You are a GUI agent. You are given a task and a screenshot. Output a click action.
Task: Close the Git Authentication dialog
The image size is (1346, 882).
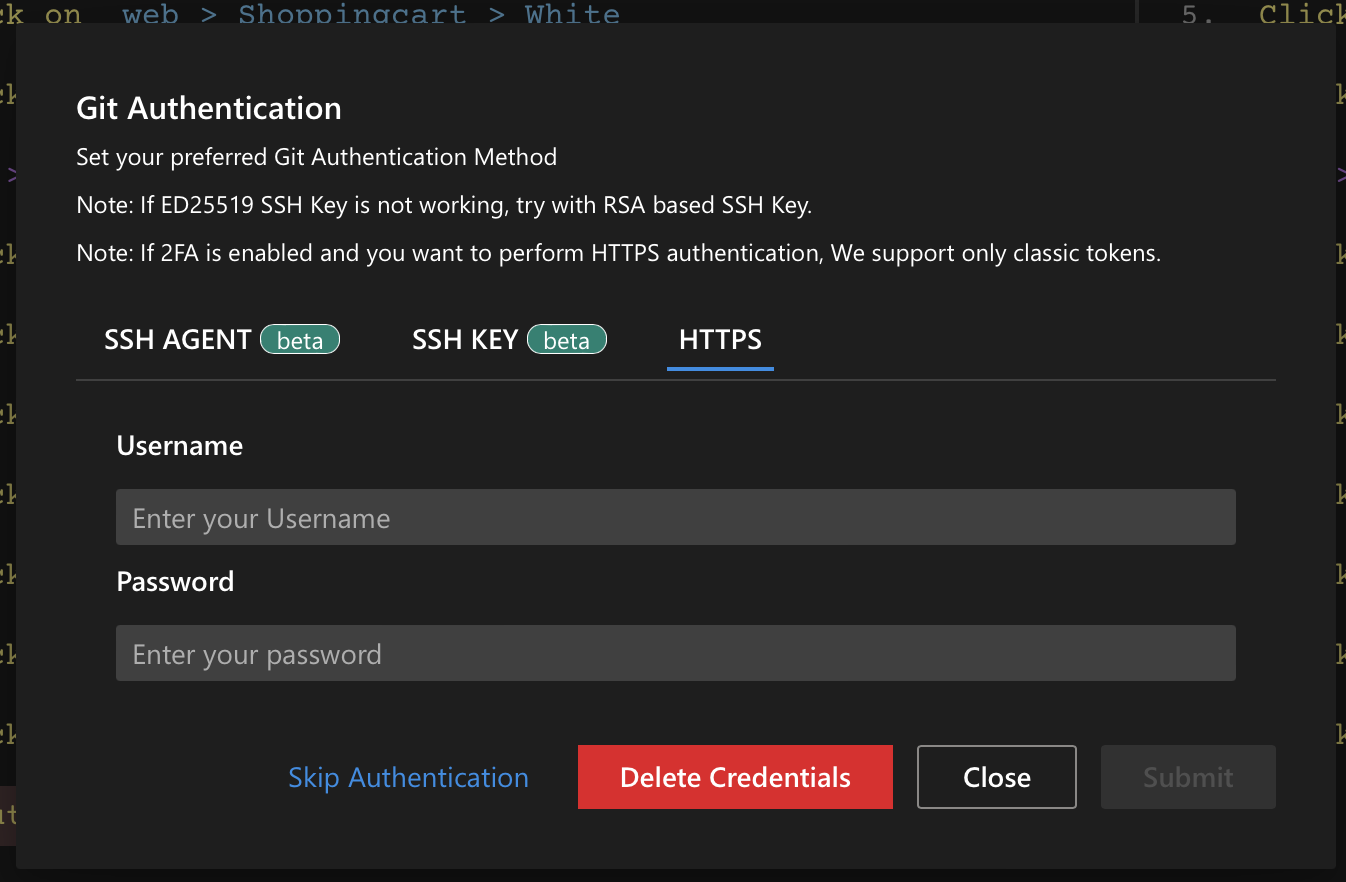996,778
